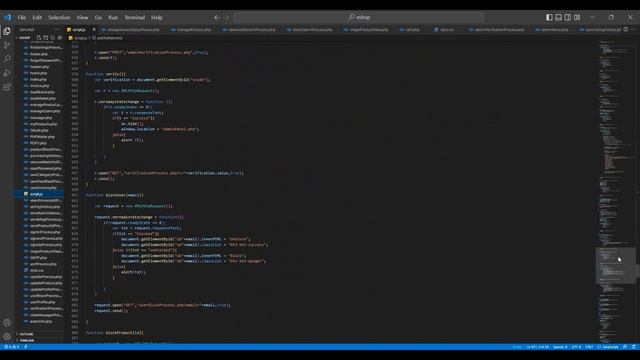Screen dimensions: 640x360
Task: Click the notifications bell in status bar
Action: point(633,347)
